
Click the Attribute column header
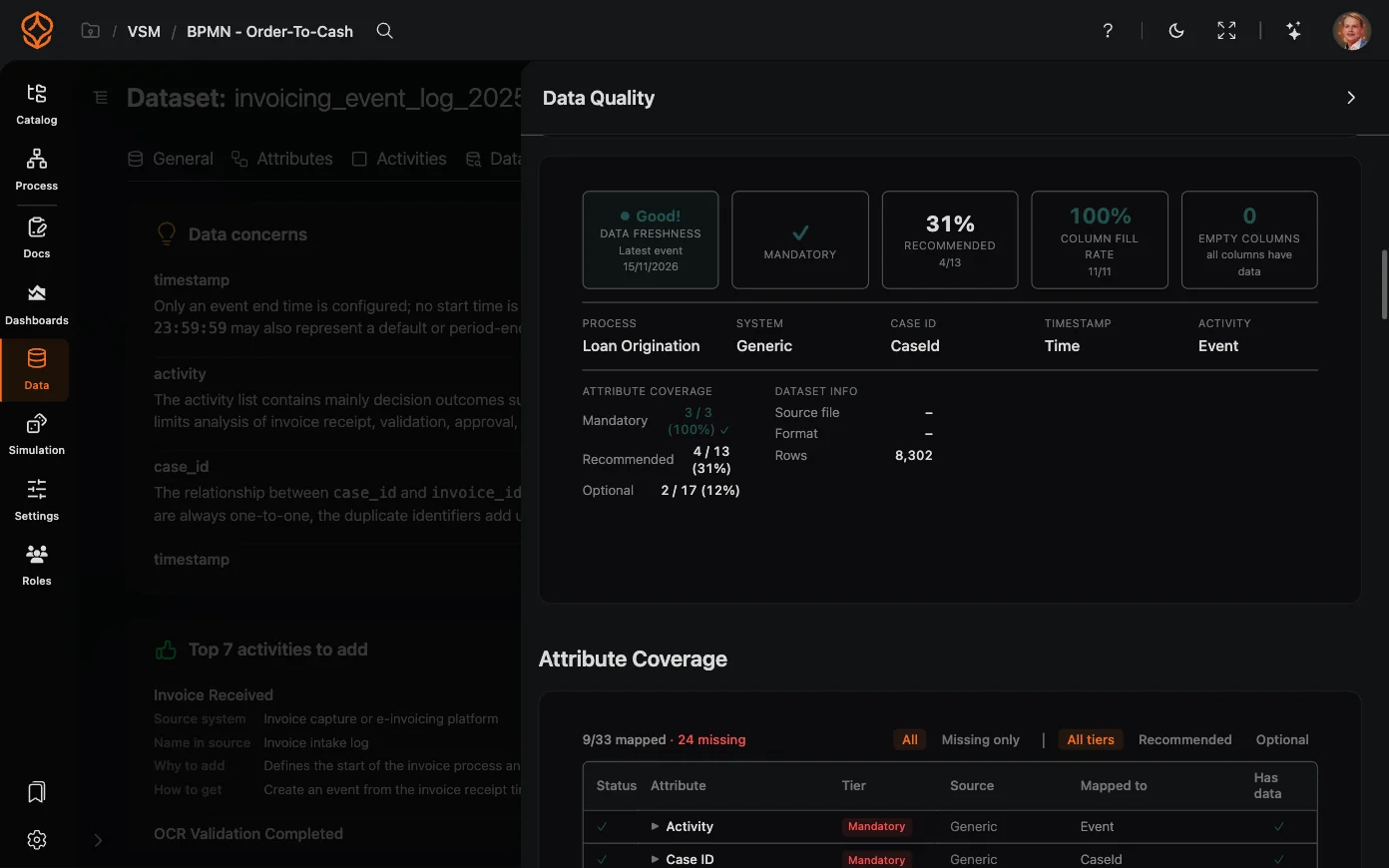coord(679,785)
